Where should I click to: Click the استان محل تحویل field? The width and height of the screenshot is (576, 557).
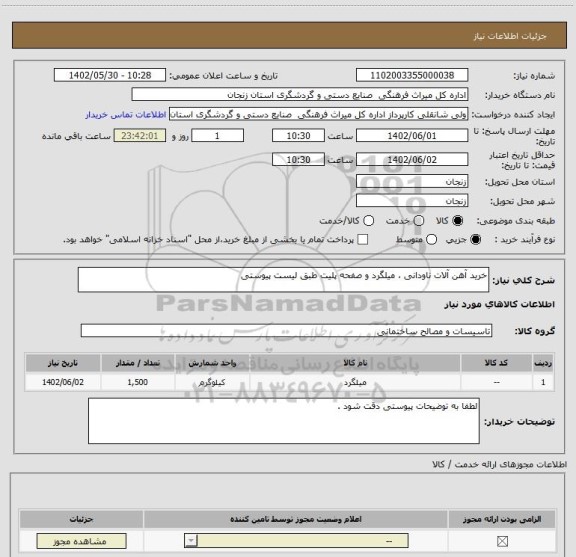tap(412, 182)
